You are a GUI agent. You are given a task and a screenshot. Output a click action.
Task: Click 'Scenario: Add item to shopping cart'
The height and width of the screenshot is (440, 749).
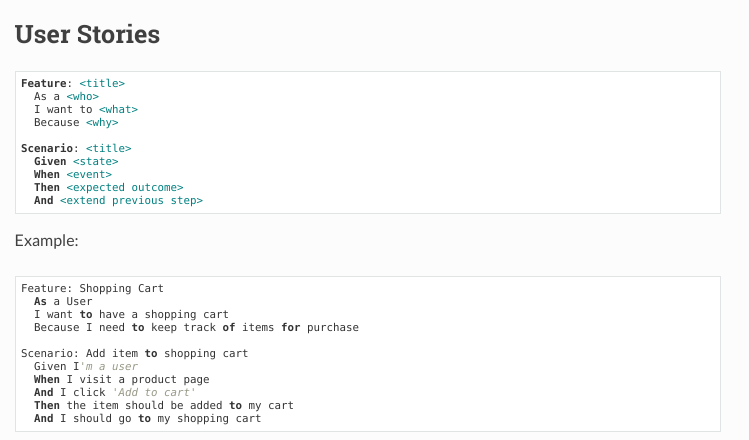coord(135,354)
